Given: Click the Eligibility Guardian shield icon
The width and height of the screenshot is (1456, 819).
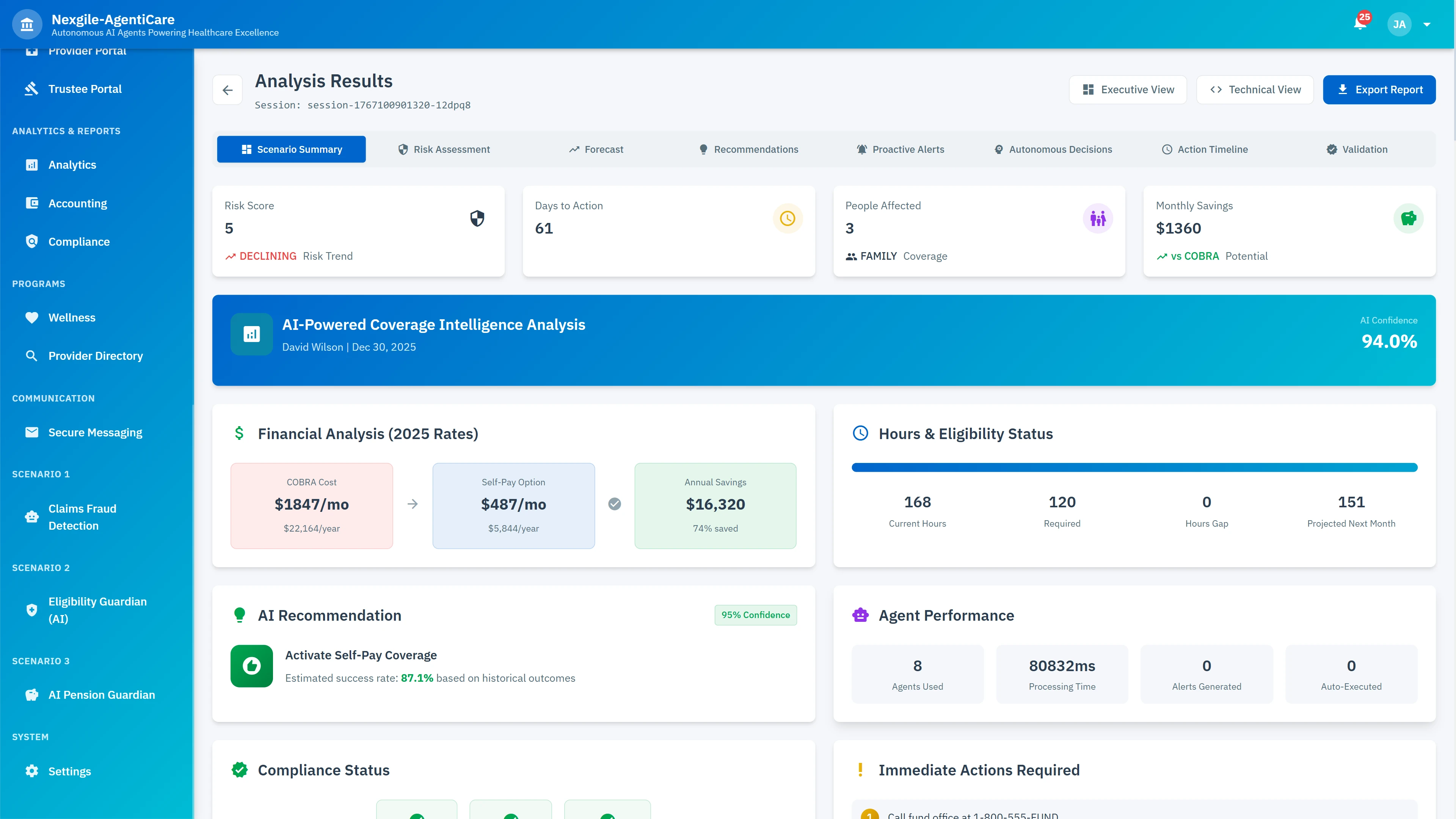Looking at the screenshot, I should 32,610.
